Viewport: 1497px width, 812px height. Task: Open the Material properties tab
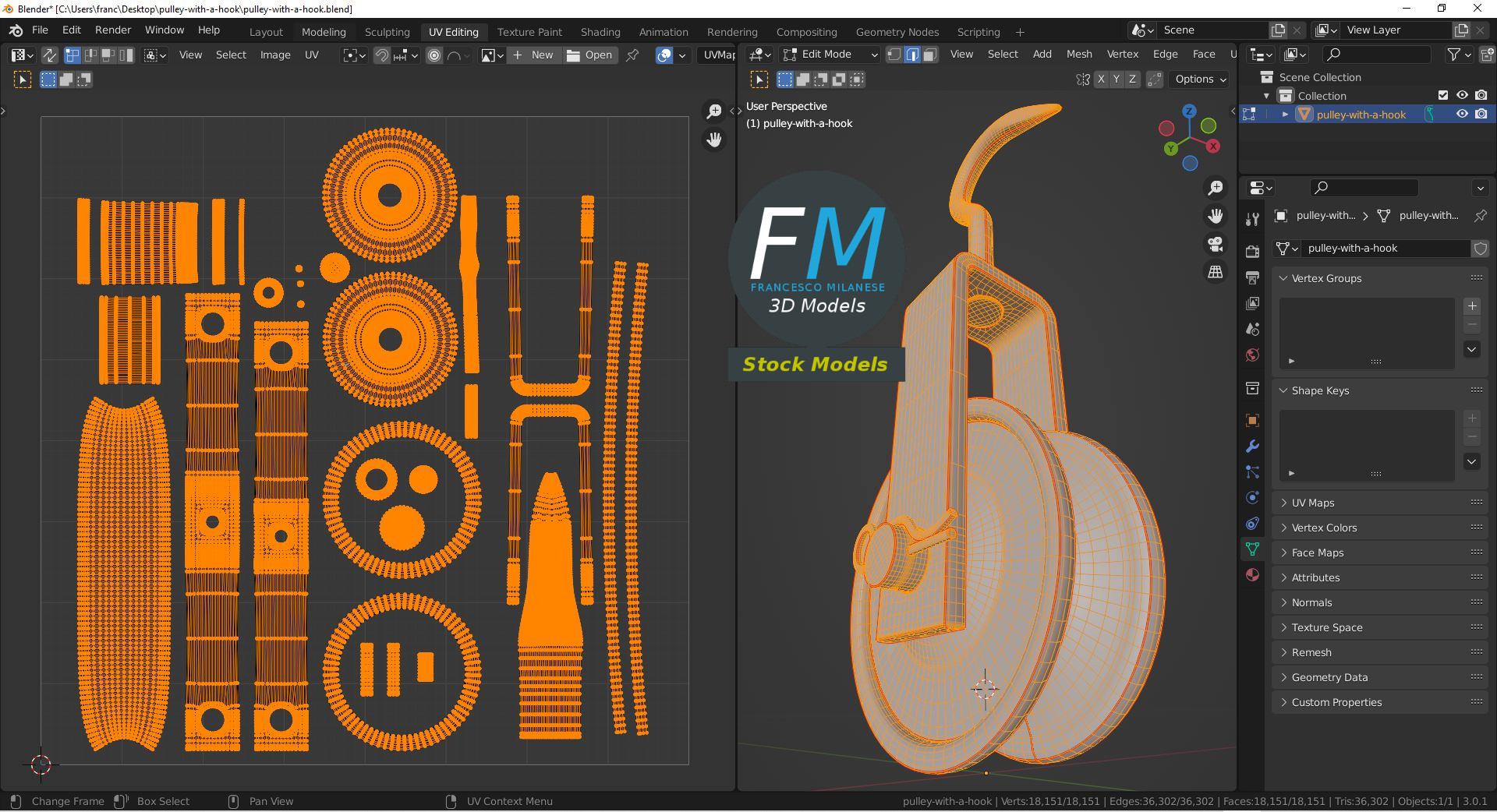tap(1252, 575)
